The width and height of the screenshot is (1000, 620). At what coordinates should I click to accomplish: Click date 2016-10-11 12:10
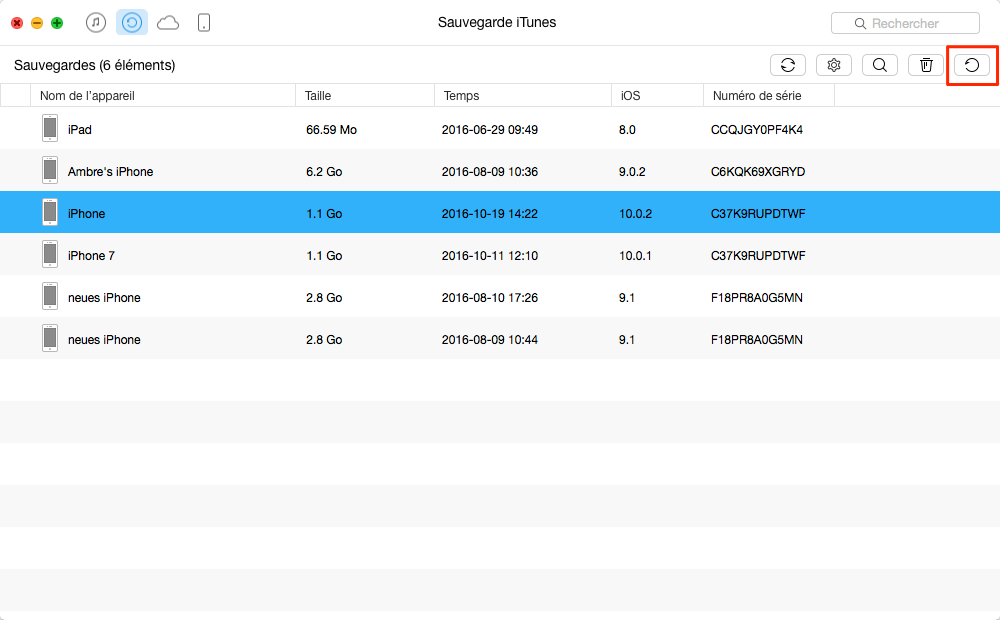pos(489,256)
